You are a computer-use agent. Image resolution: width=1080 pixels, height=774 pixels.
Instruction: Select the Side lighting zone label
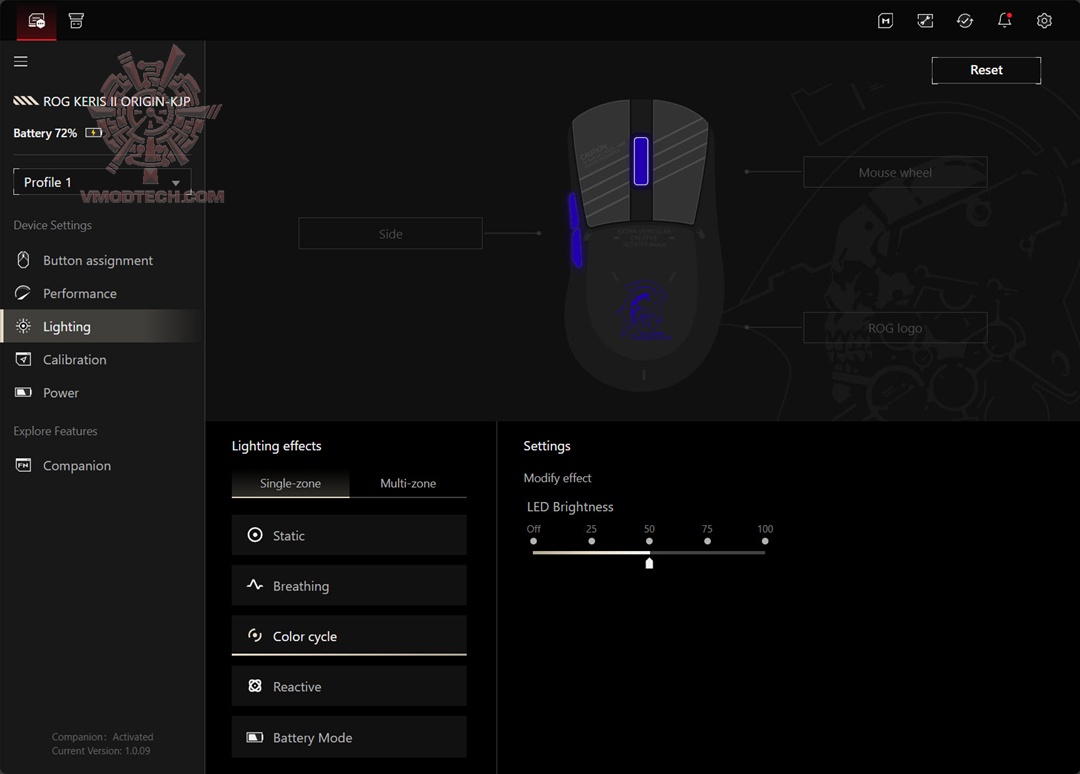tap(391, 233)
